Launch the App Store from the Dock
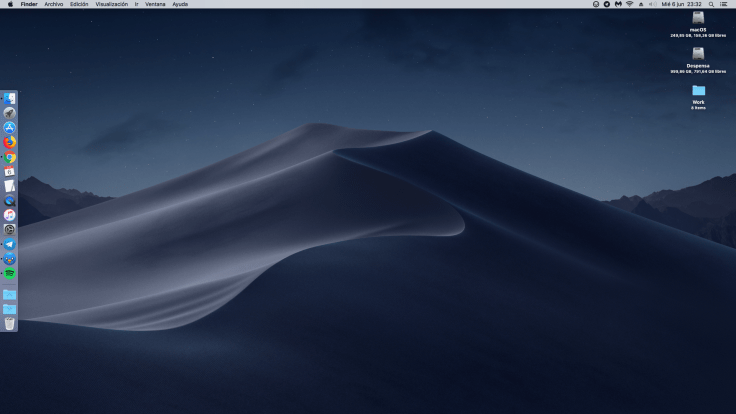 coord(9,128)
